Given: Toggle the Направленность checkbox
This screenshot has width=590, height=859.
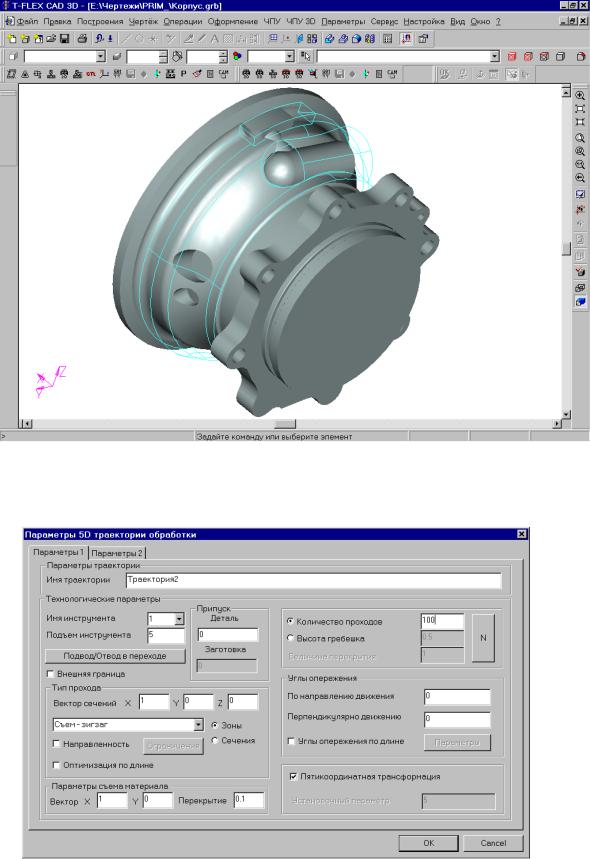Looking at the screenshot, I should (56, 744).
